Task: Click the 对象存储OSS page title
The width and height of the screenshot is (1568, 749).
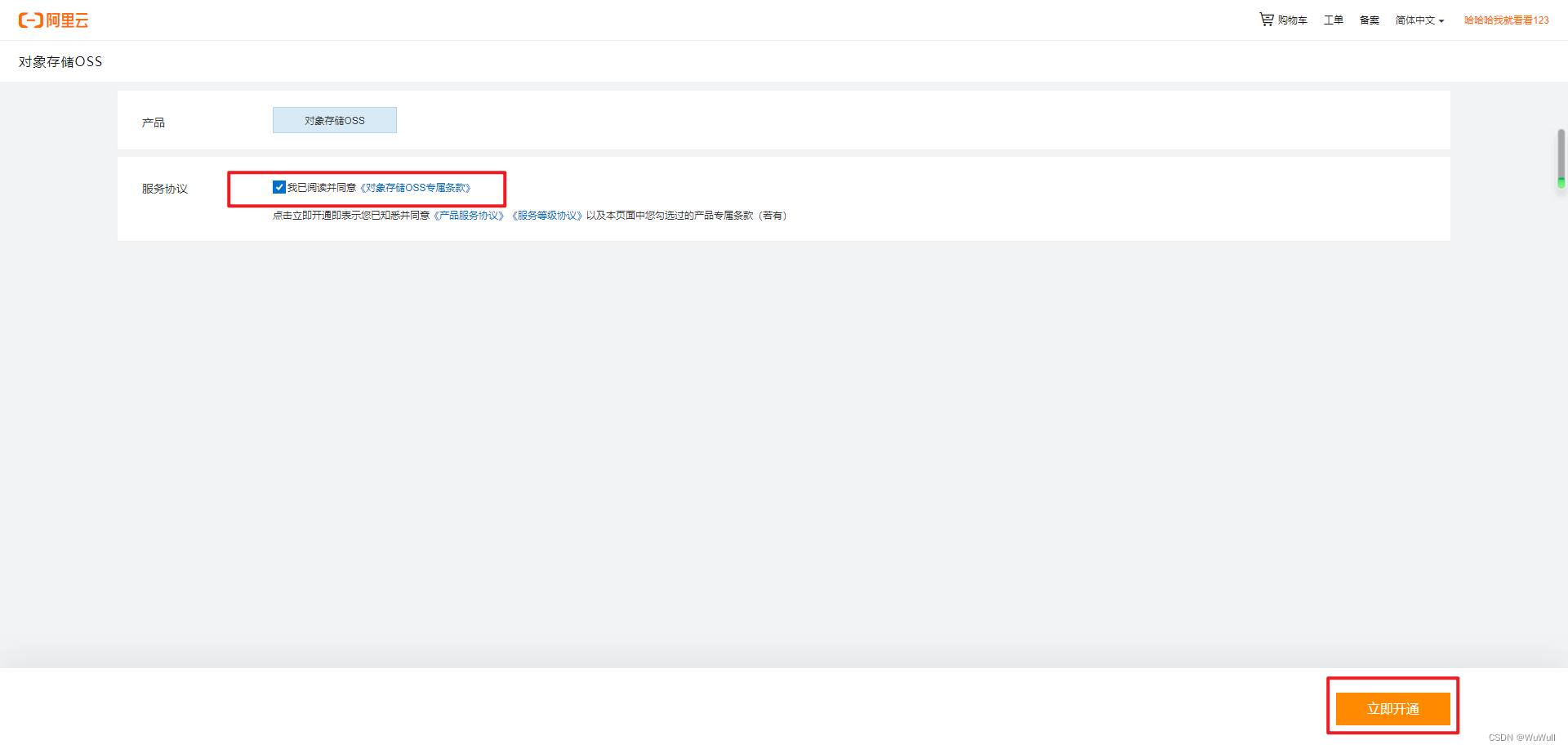Action: [x=60, y=62]
